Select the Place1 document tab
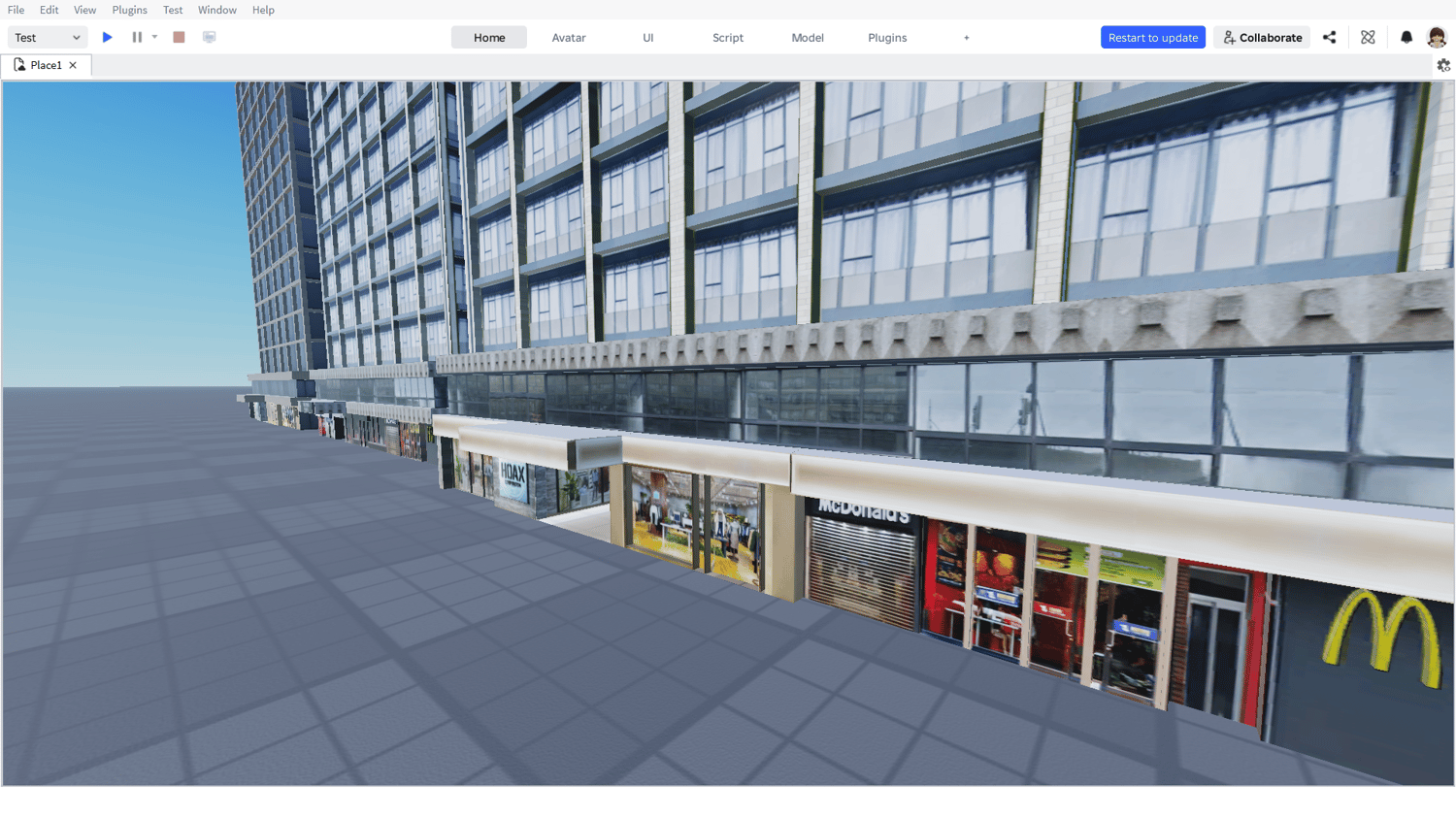The image size is (1456, 818). [46, 65]
